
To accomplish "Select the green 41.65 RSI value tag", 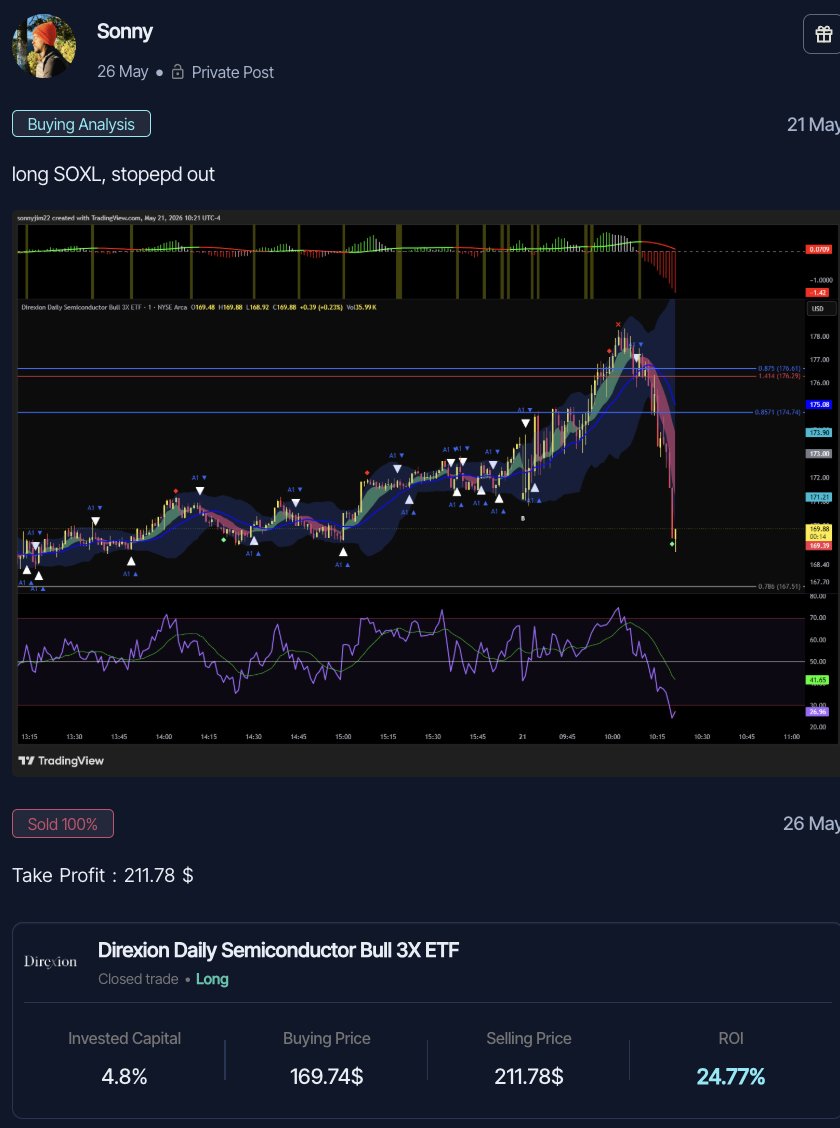I will (818, 680).
